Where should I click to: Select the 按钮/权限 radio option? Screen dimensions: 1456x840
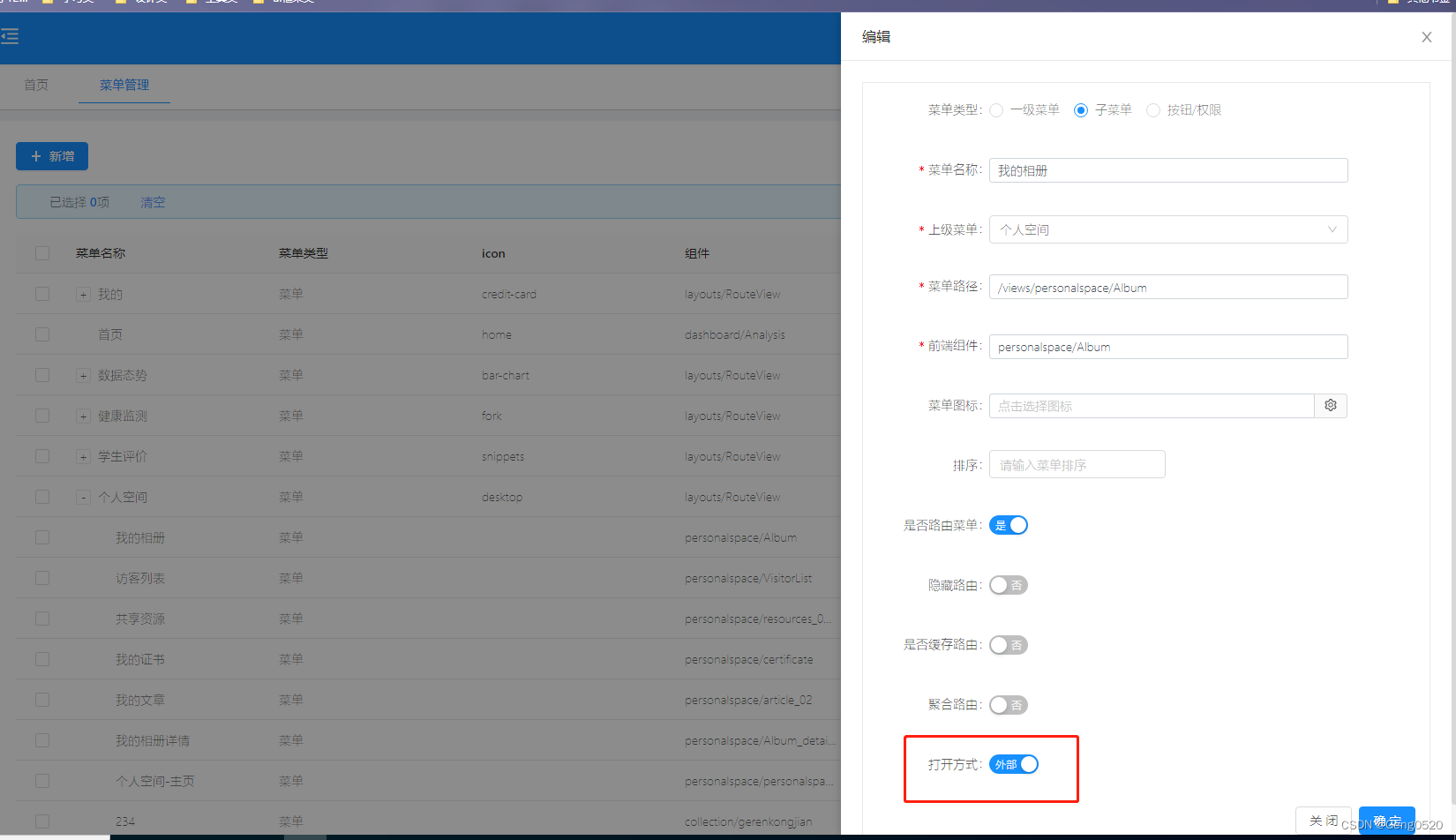pos(1153,110)
